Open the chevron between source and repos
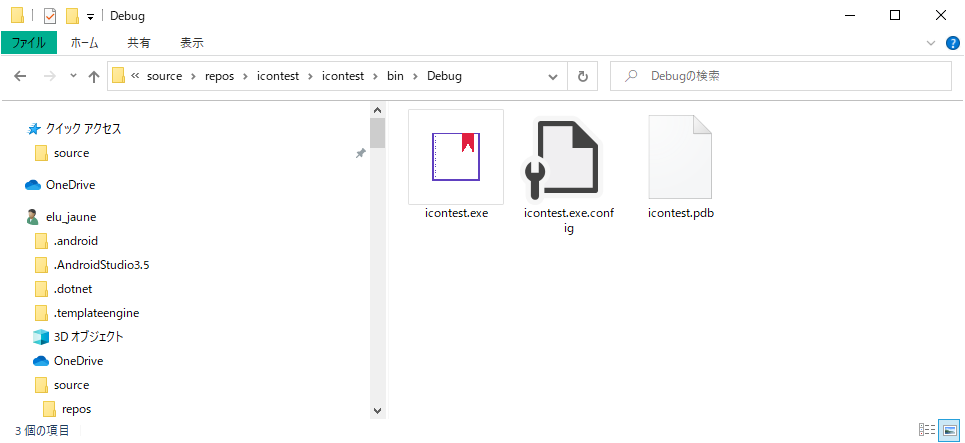Image resolution: width=965 pixels, height=443 pixels. (x=193, y=76)
